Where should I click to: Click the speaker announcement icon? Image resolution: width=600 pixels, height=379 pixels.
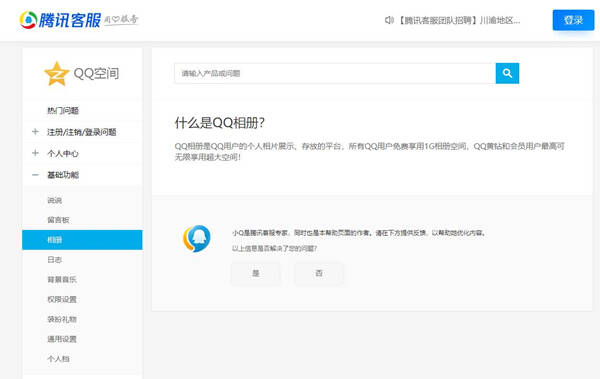[389, 20]
